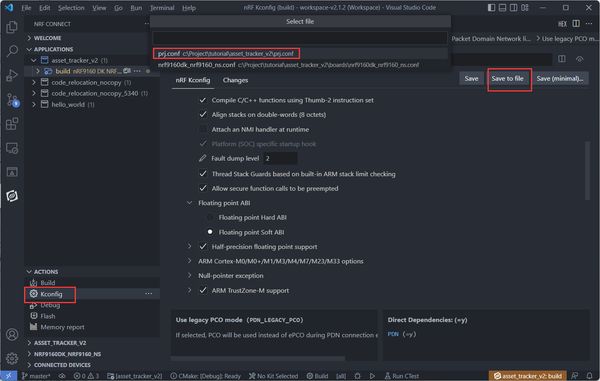Open the Selection menu

point(71,8)
